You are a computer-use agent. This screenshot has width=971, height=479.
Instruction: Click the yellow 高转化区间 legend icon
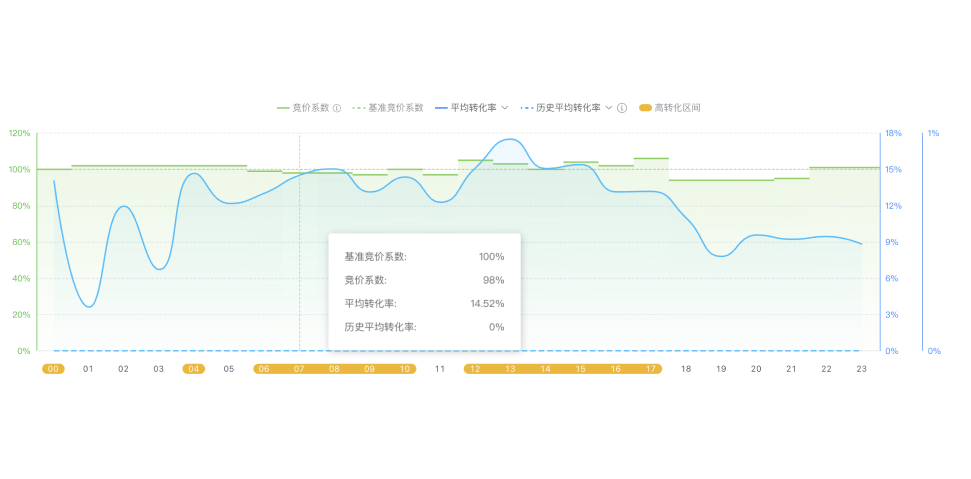tap(645, 107)
